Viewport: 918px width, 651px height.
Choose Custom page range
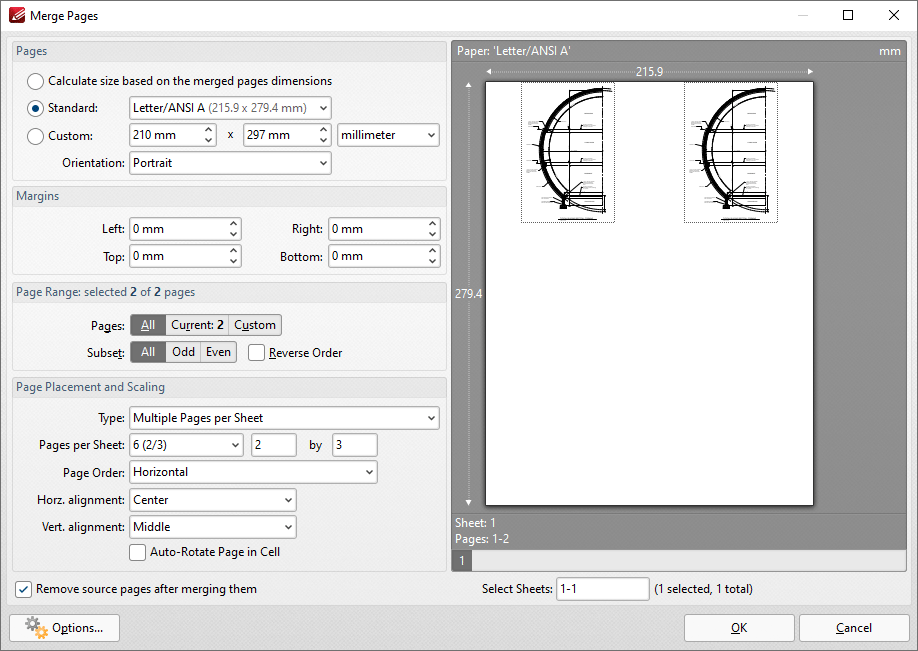pyautogui.click(x=255, y=325)
